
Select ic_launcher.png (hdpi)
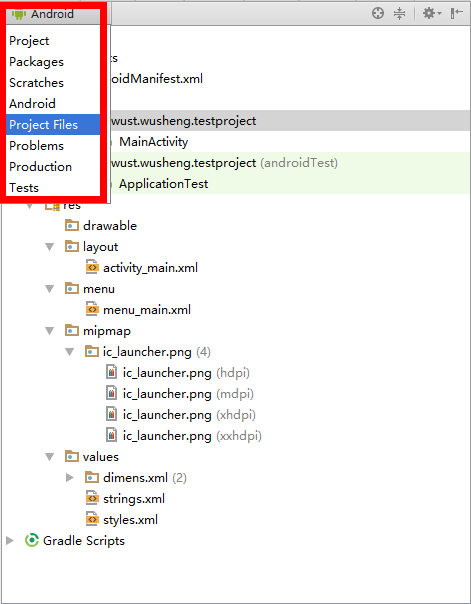(186, 373)
